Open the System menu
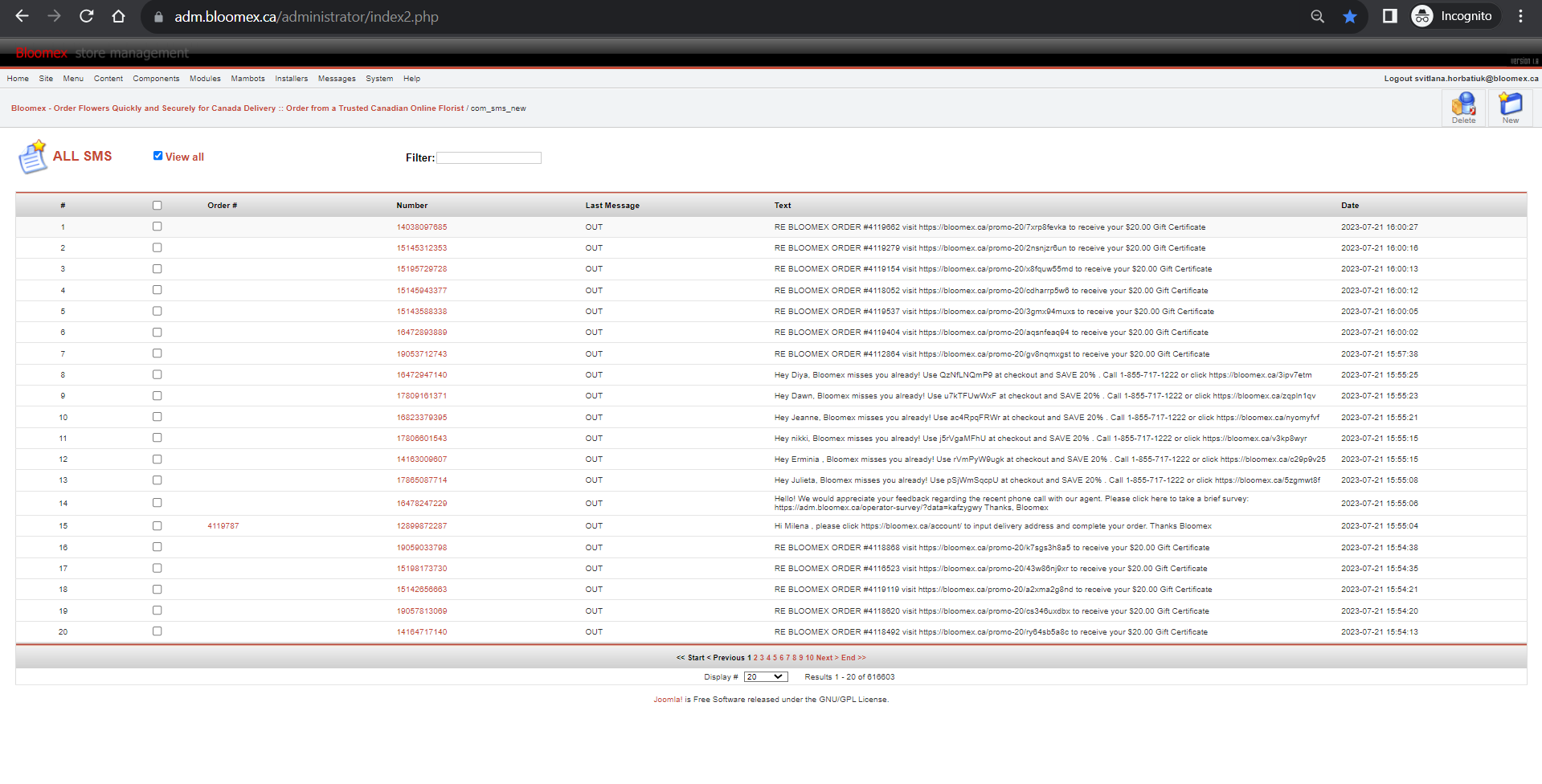Image resolution: width=1542 pixels, height=784 pixels. (x=379, y=79)
